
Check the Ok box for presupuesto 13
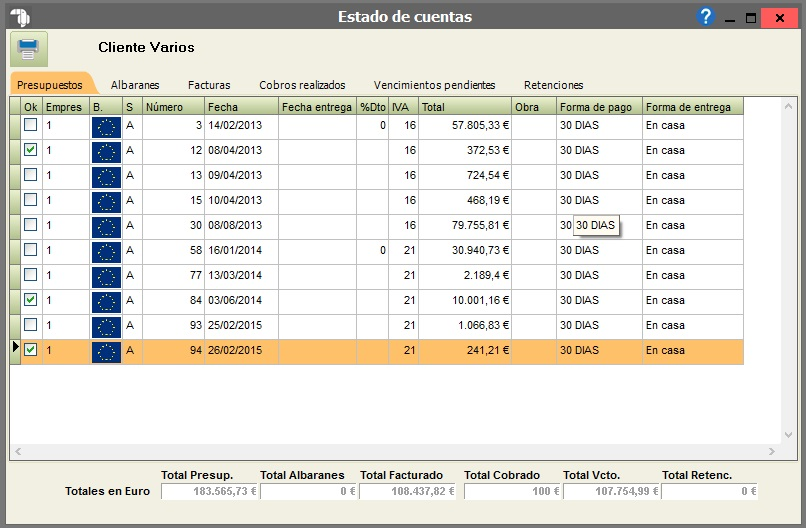click(x=31, y=174)
